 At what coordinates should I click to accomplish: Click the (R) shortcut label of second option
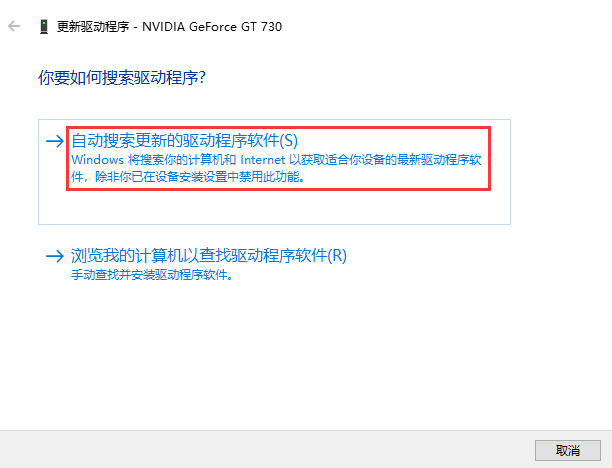(337, 256)
